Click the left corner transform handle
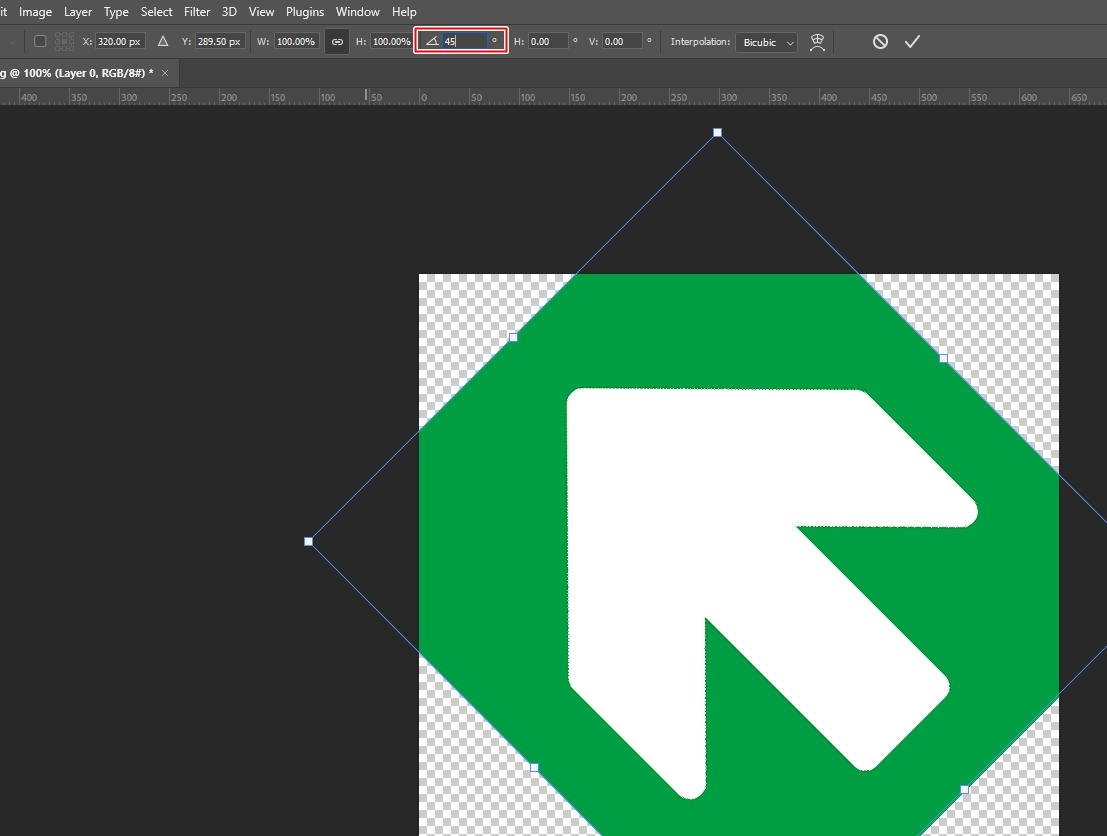This screenshot has width=1107, height=836. coord(309,542)
